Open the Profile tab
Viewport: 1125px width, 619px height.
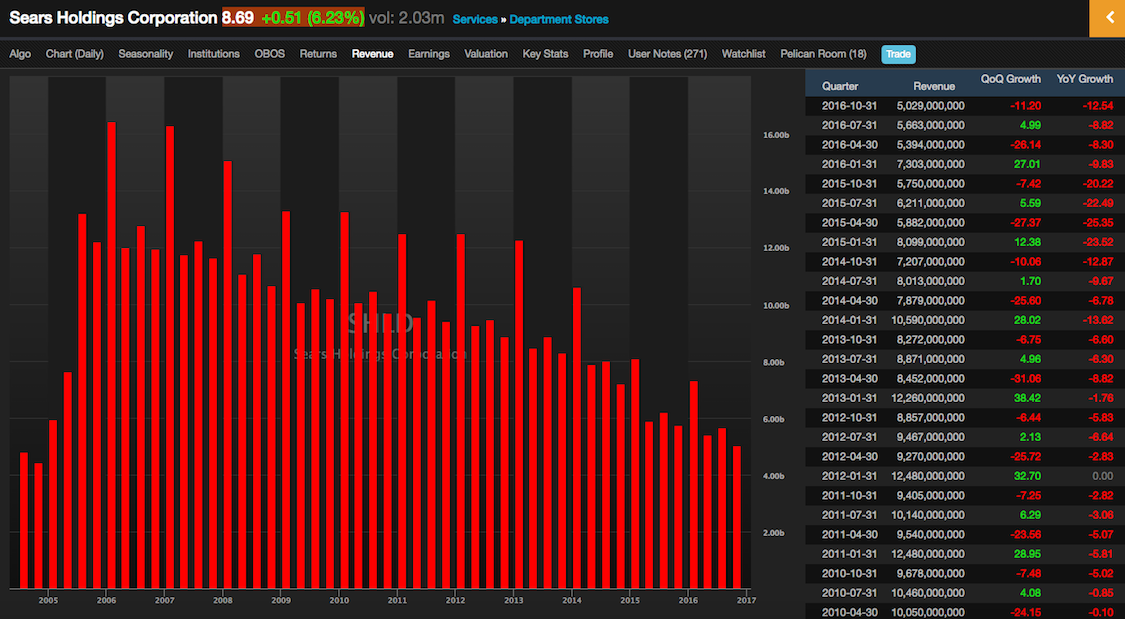coord(598,54)
